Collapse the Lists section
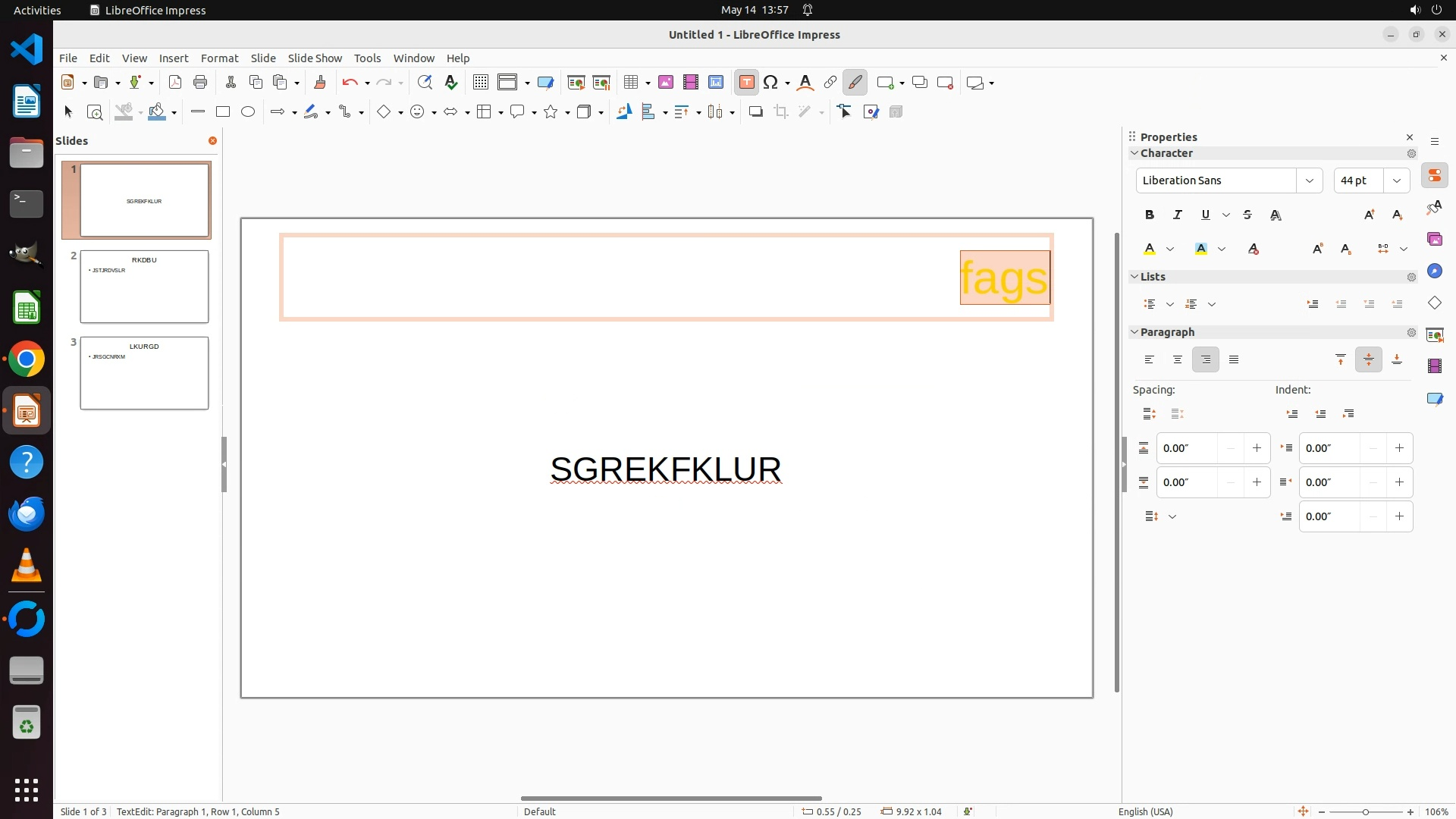This screenshot has height=819, width=1456. [x=1134, y=277]
